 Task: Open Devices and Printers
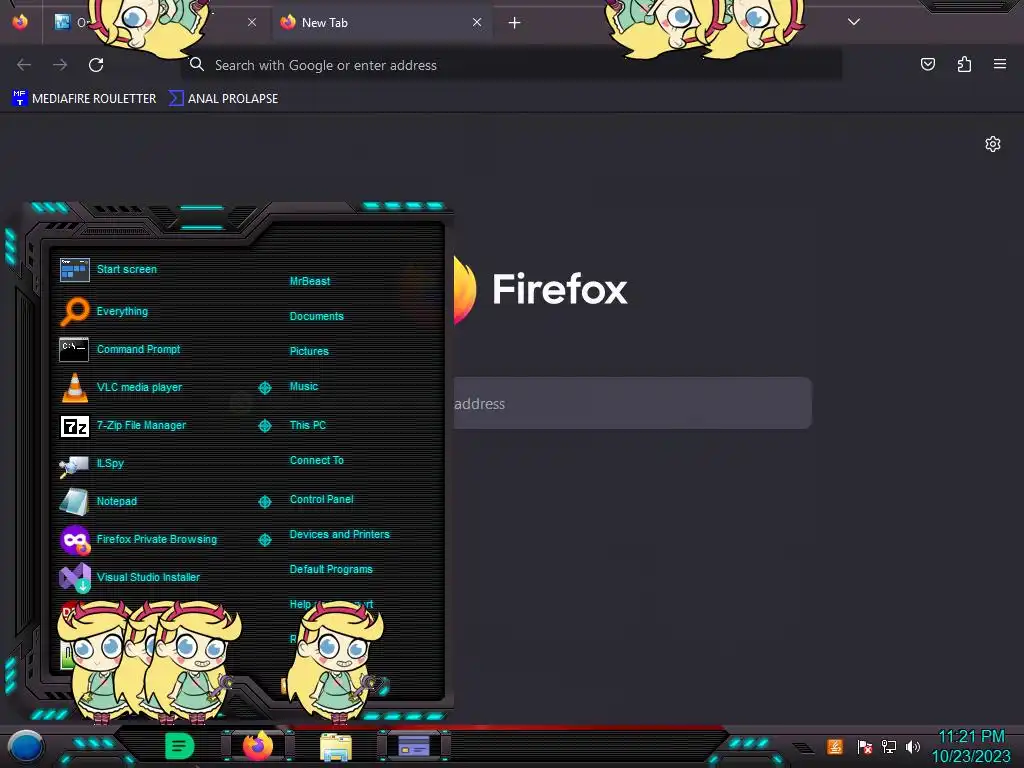[340, 534]
